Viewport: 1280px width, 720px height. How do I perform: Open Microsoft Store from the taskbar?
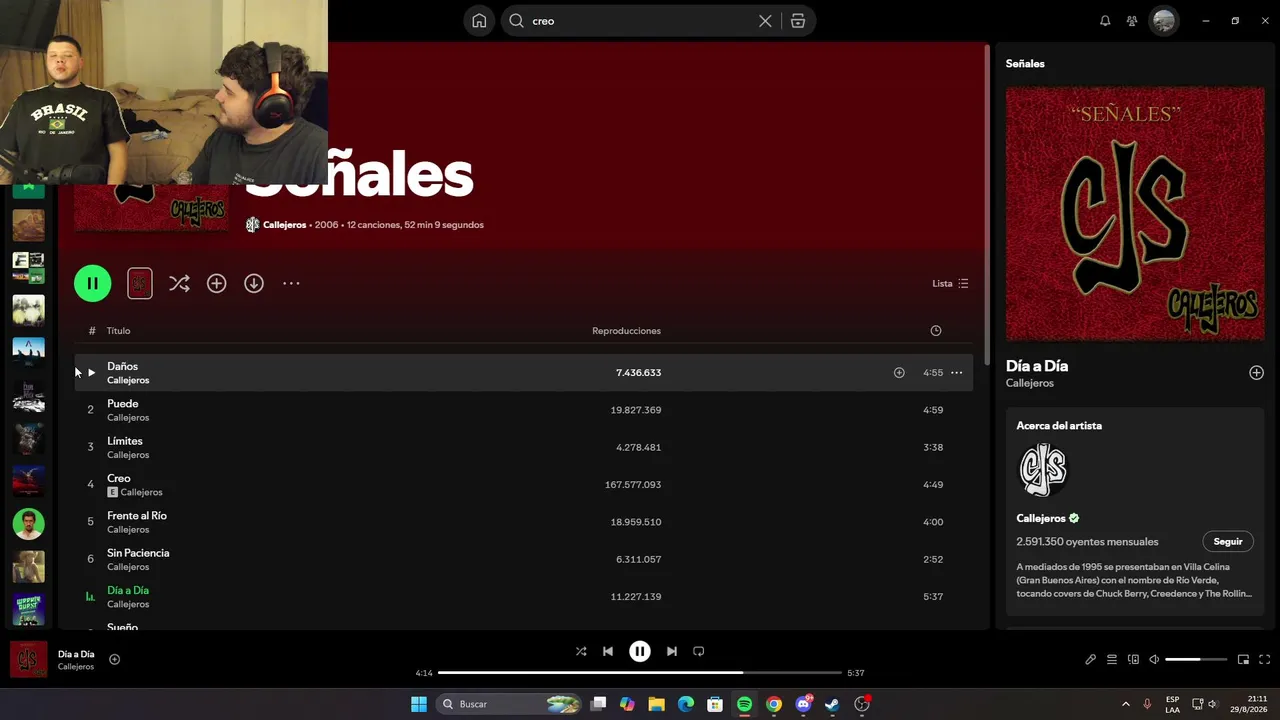[x=715, y=704]
